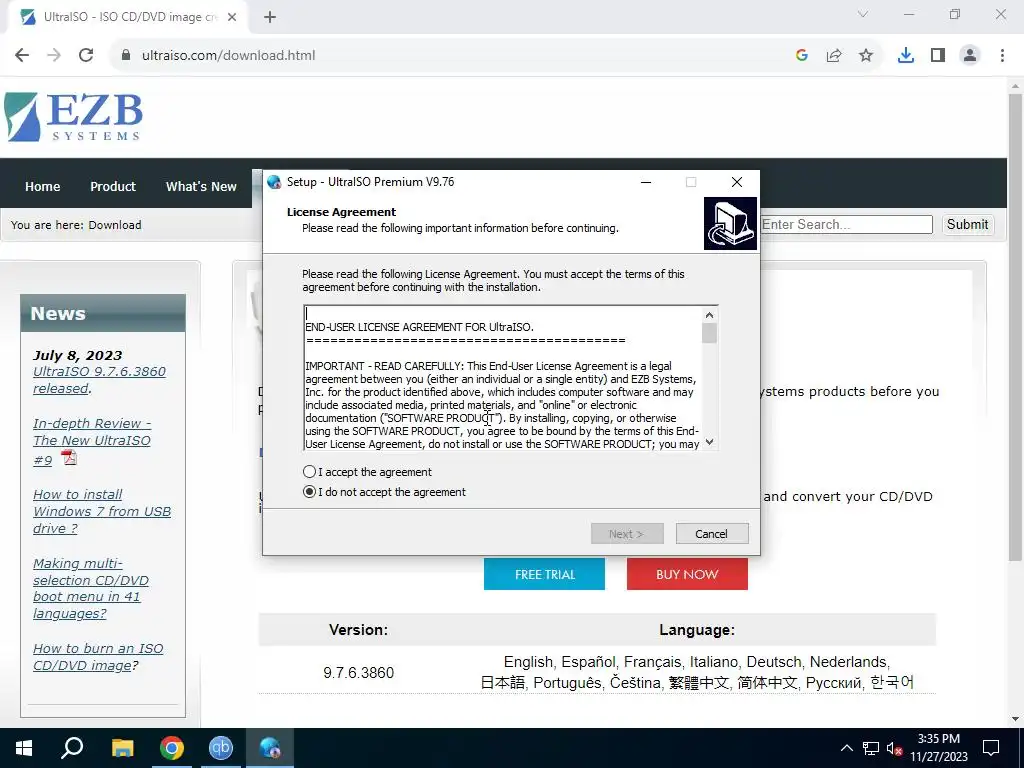
Task: Click the EZB Systems logo
Action: (73, 116)
